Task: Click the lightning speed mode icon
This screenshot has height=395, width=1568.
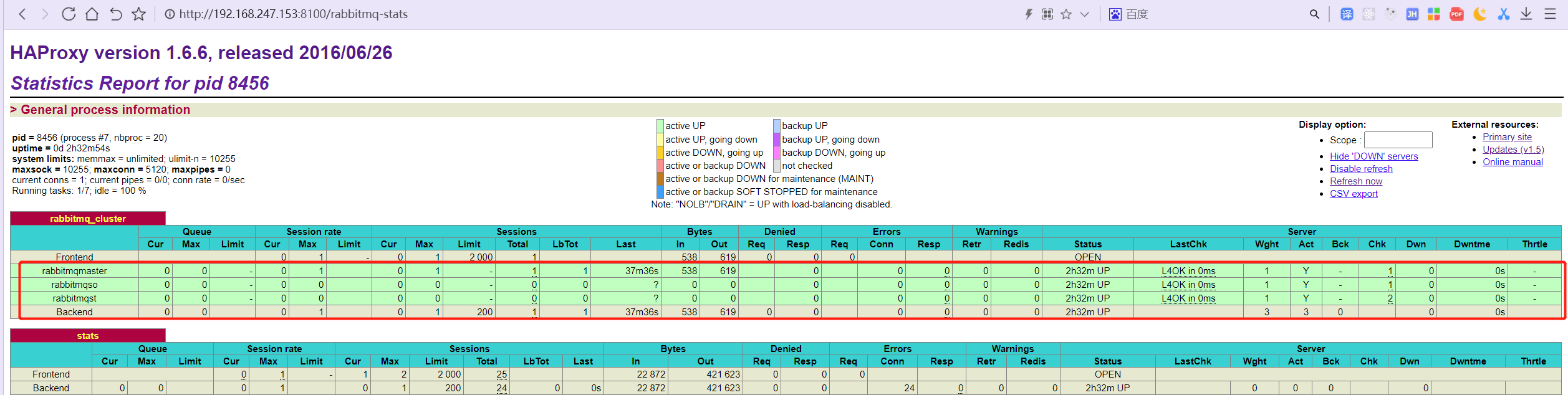Action: [x=1029, y=14]
